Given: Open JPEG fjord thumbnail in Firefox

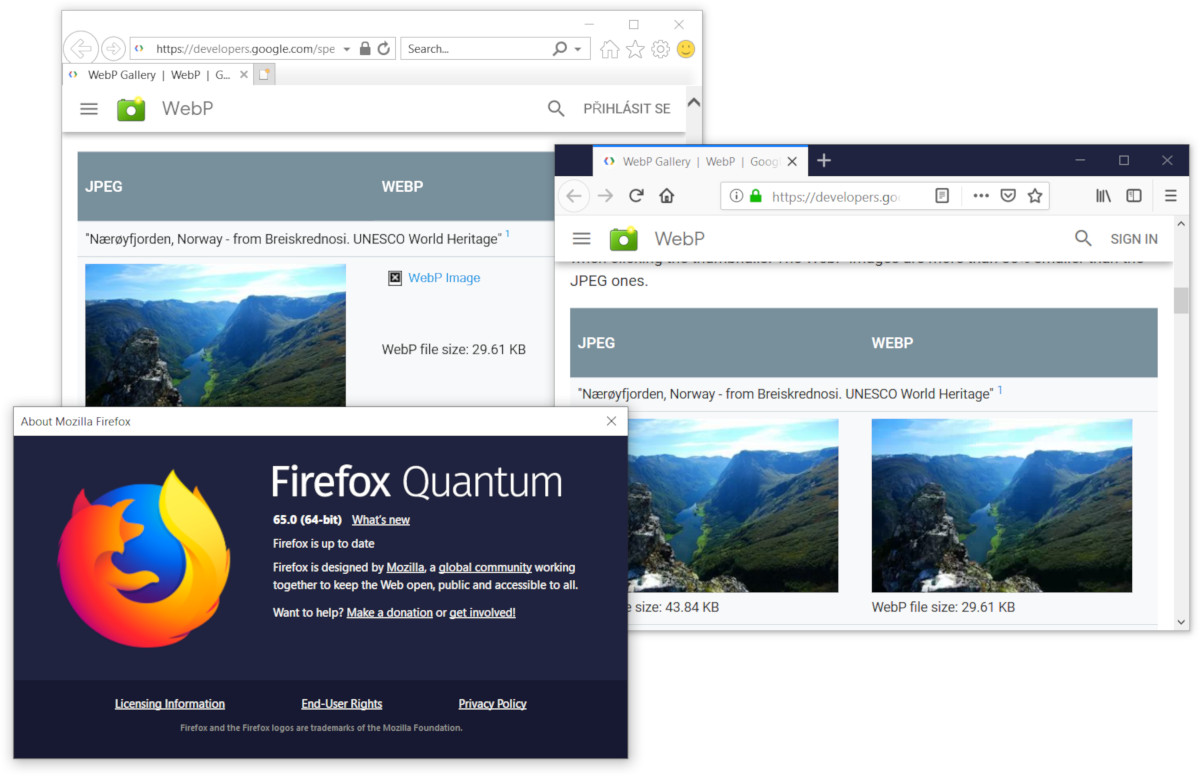Looking at the screenshot, I should (733, 506).
